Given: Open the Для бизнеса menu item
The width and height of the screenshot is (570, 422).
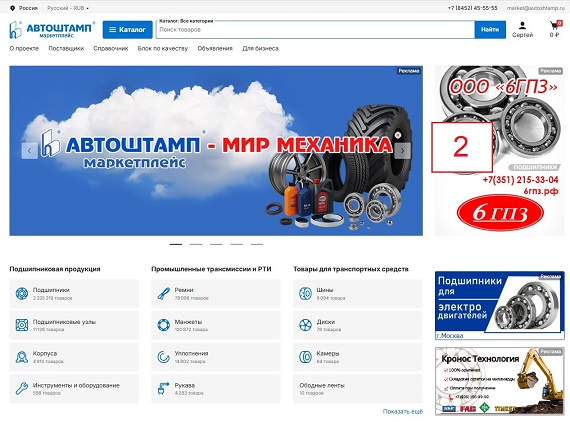Looking at the screenshot, I should tap(260, 48).
